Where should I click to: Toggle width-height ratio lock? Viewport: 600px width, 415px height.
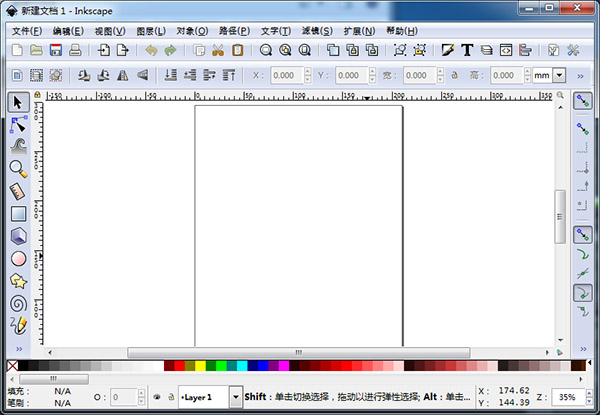tap(455, 75)
